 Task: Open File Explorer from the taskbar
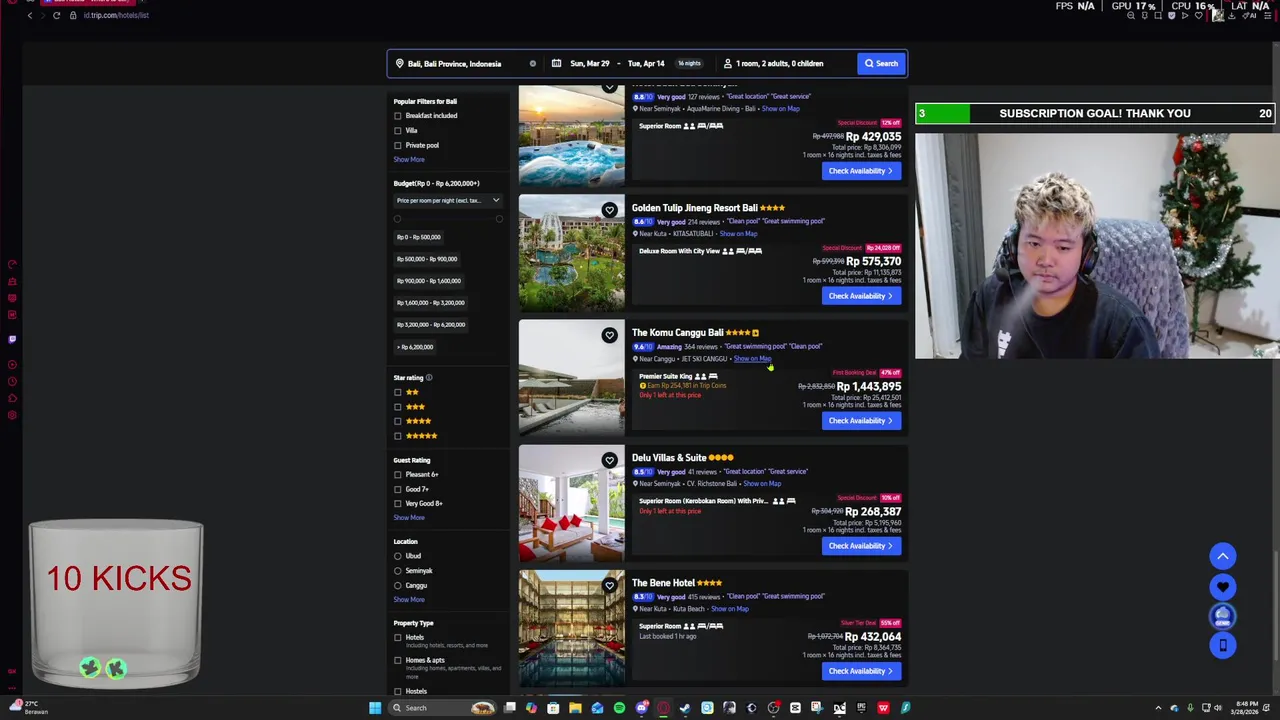point(575,708)
